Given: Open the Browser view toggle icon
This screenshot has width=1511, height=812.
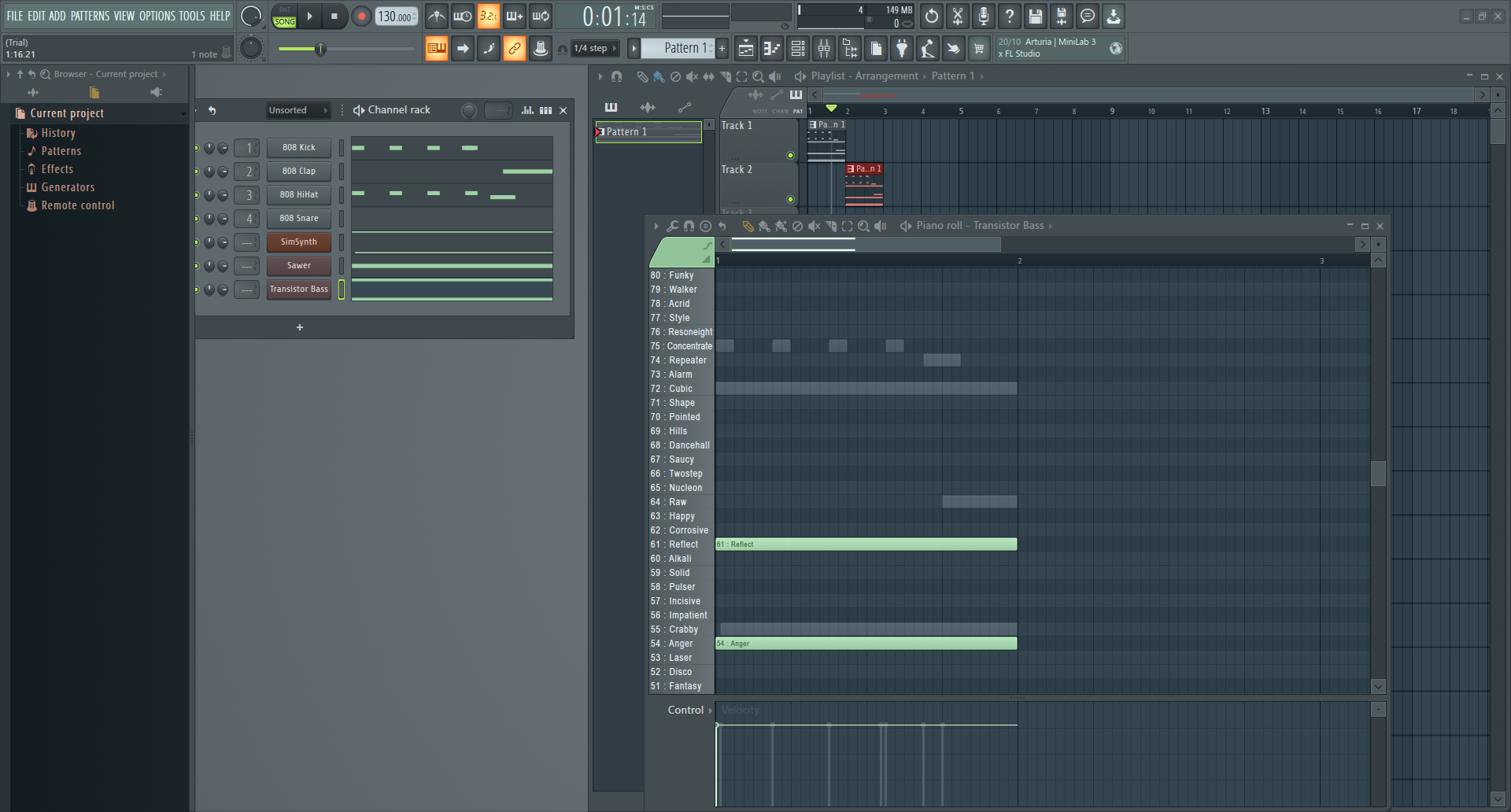Looking at the screenshot, I should [x=850, y=49].
